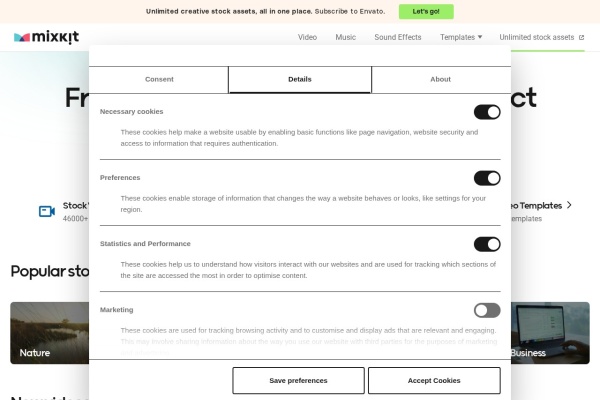Expand the Templates dropdown menu
The height and width of the screenshot is (400, 600).
[x=461, y=37]
